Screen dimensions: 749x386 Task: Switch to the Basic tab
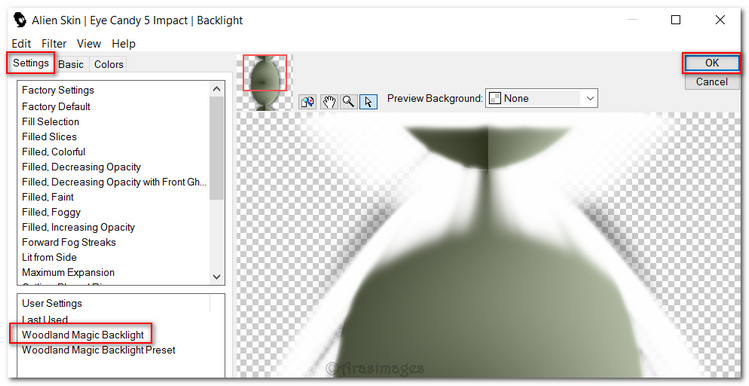click(71, 64)
